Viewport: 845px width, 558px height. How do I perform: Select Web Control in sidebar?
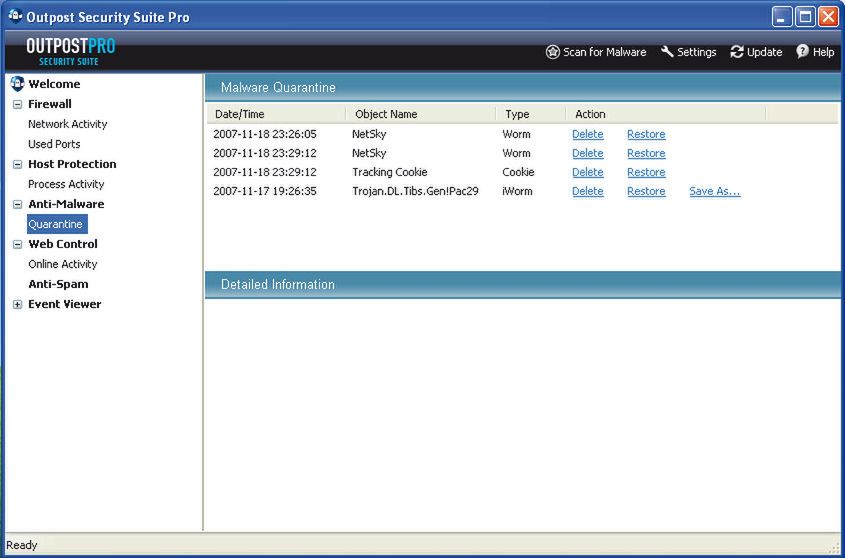[63, 244]
